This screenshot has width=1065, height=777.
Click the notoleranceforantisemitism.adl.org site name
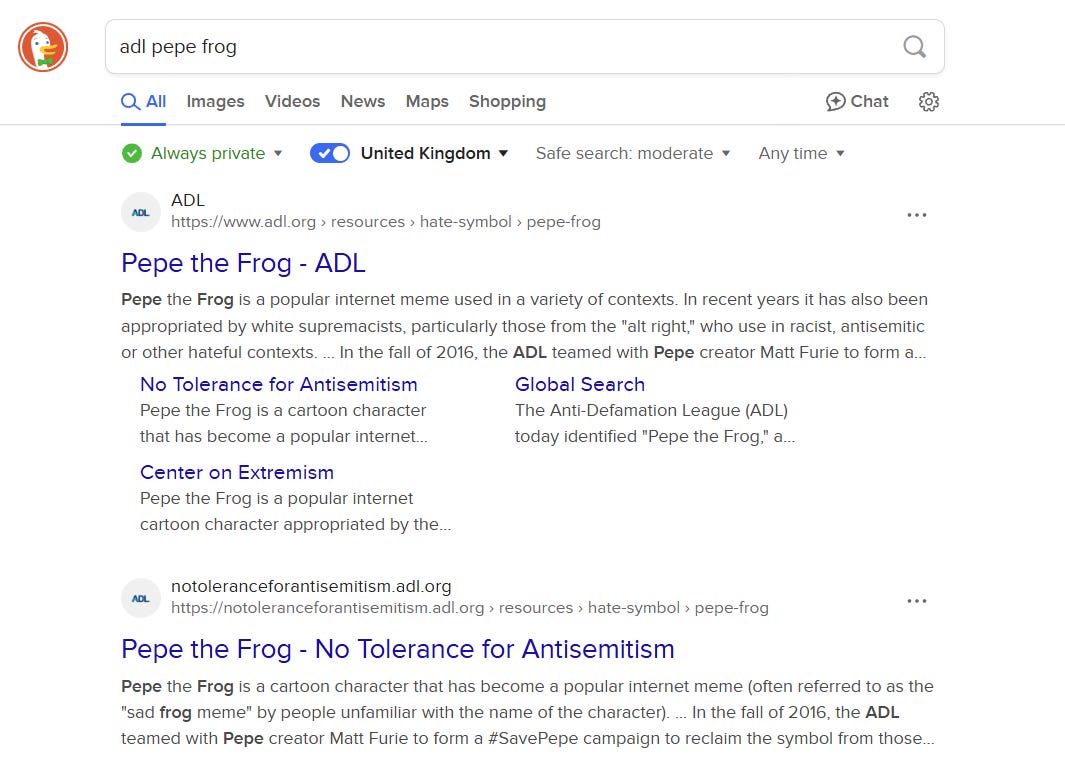coord(311,586)
